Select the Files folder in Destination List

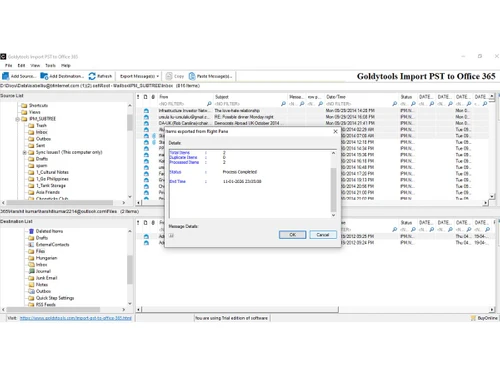[40, 251]
